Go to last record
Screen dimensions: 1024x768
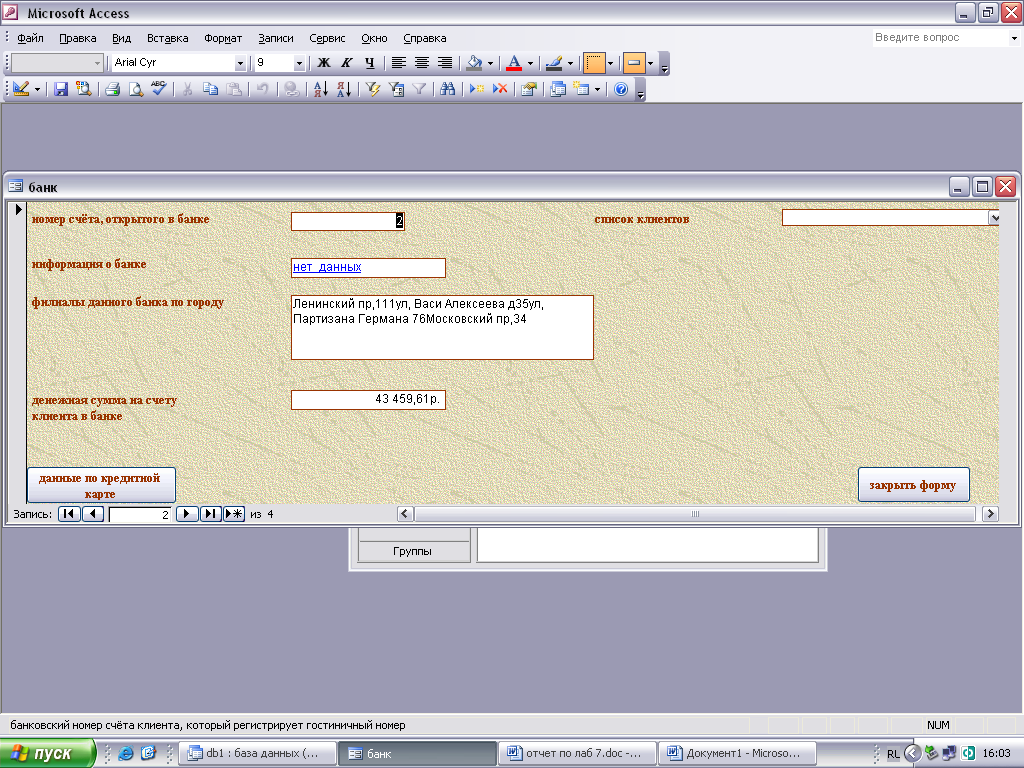[210, 514]
